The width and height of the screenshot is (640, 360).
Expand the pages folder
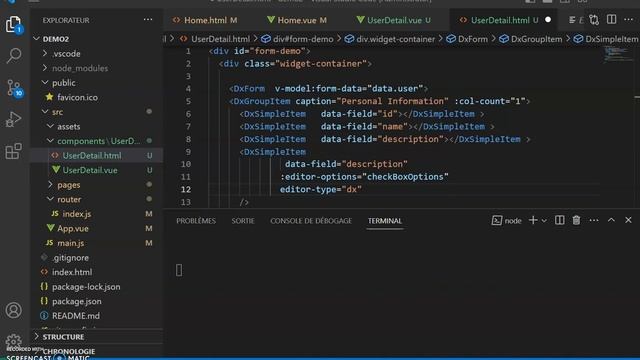click(x=98, y=185)
